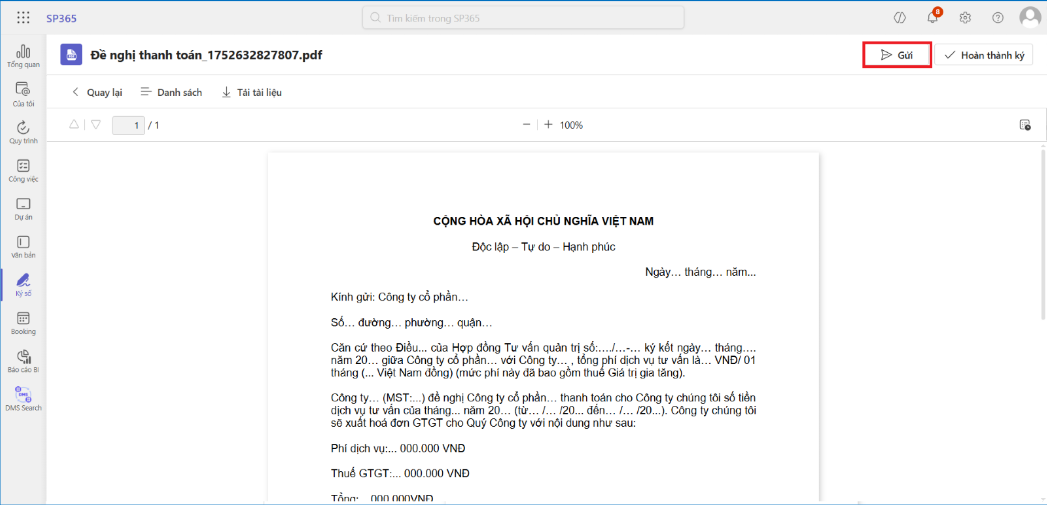1047x505 pixels.
Task: Click the zoom in plus button
Action: click(548, 125)
